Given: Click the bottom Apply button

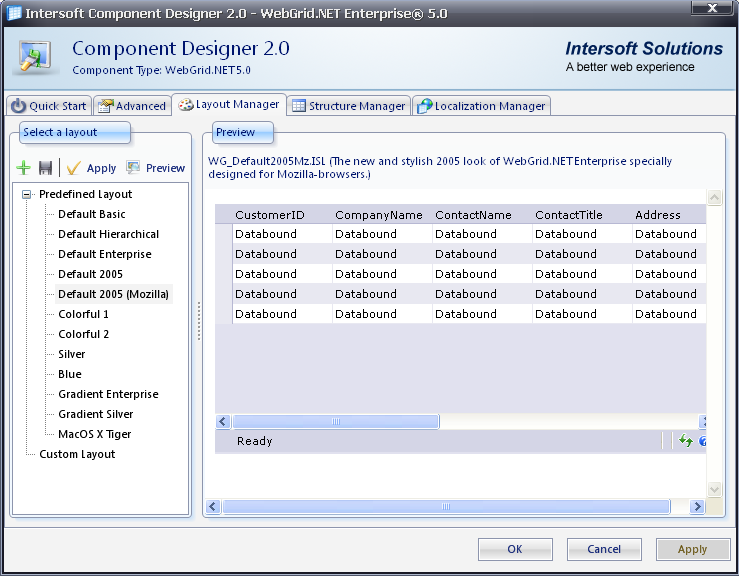Looking at the screenshot, I should click(692, 549).
